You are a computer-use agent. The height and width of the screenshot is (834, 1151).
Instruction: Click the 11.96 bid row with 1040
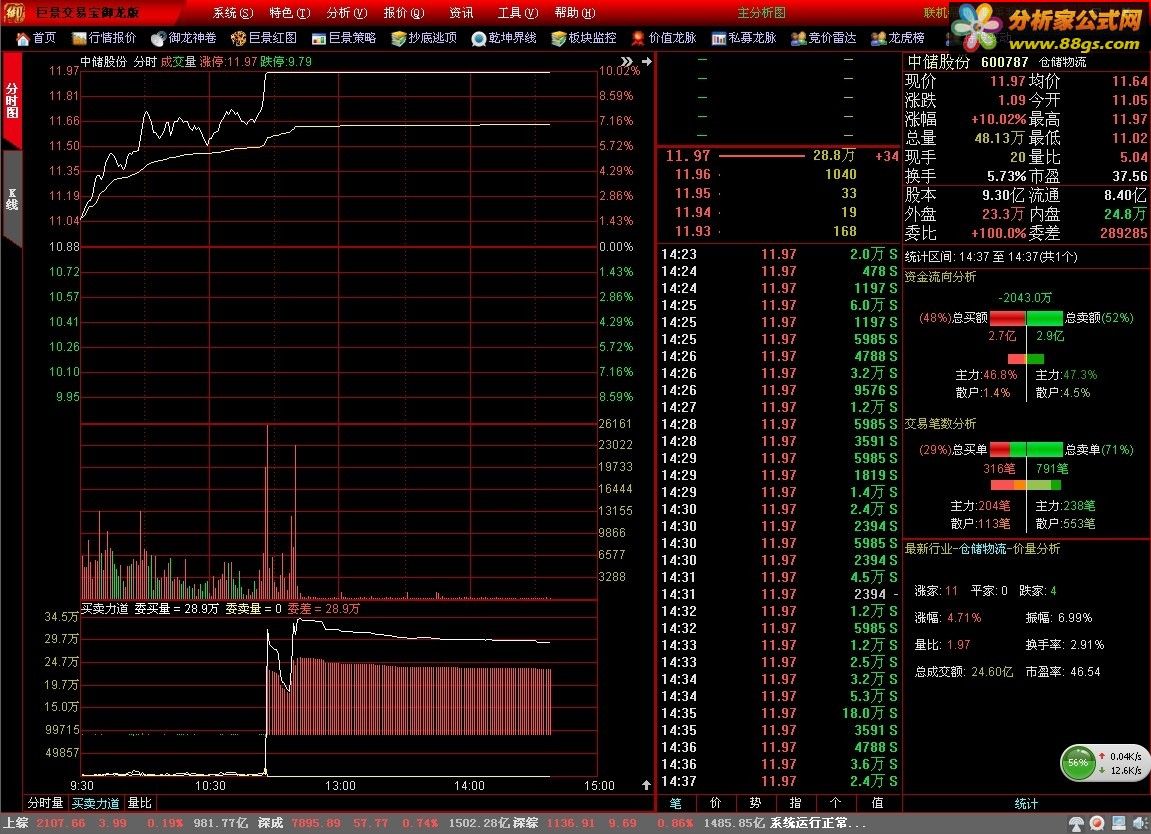tap(780, 174)
